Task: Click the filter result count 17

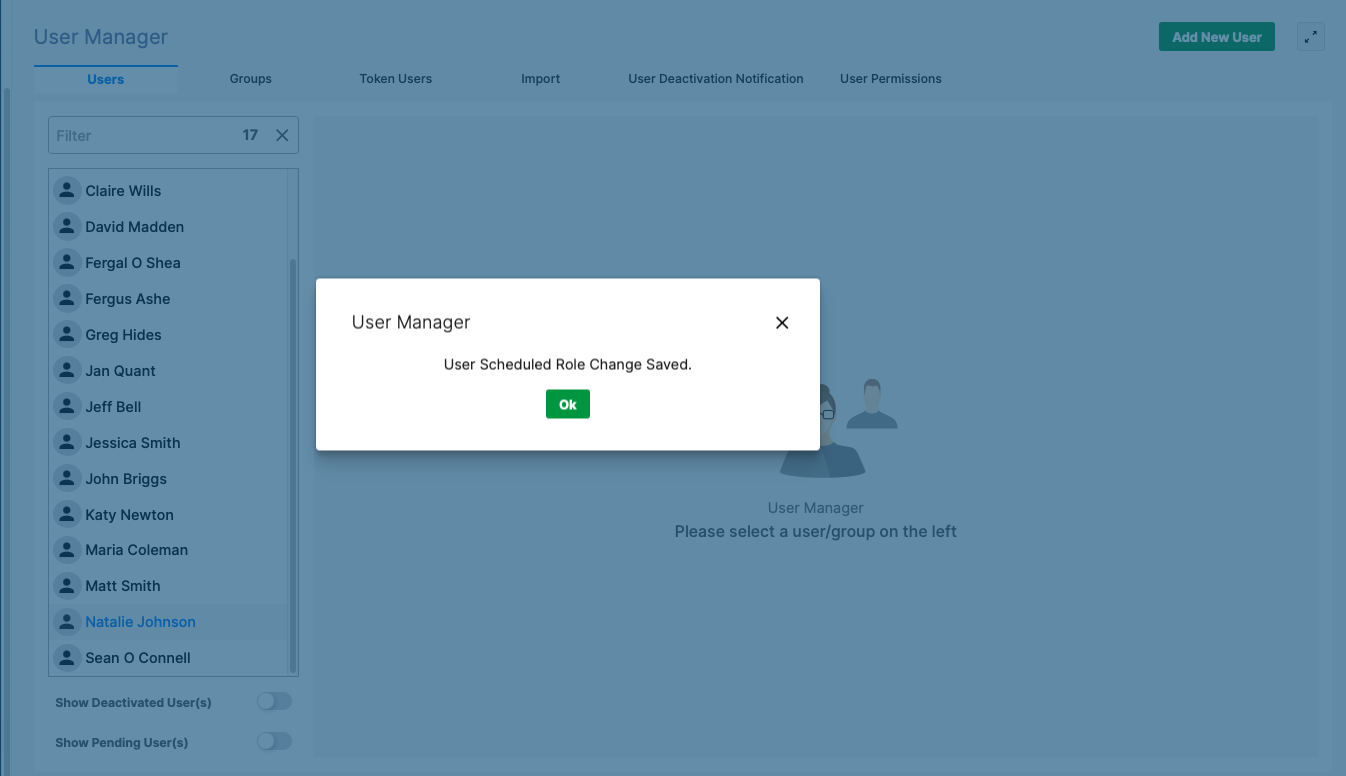Action: click(250, 135)
